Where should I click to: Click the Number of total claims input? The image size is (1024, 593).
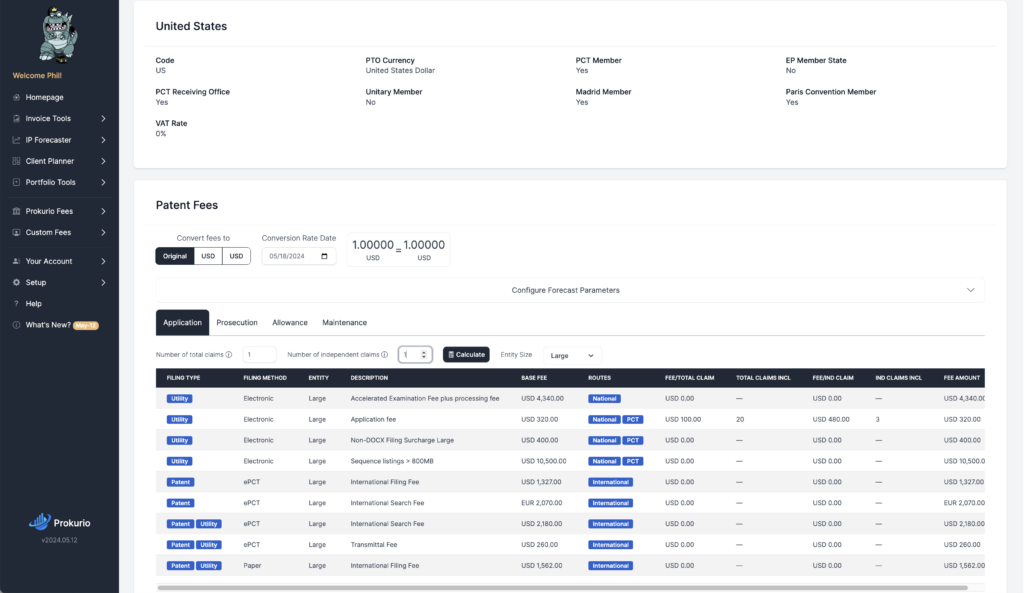click(x=259, y=355)
